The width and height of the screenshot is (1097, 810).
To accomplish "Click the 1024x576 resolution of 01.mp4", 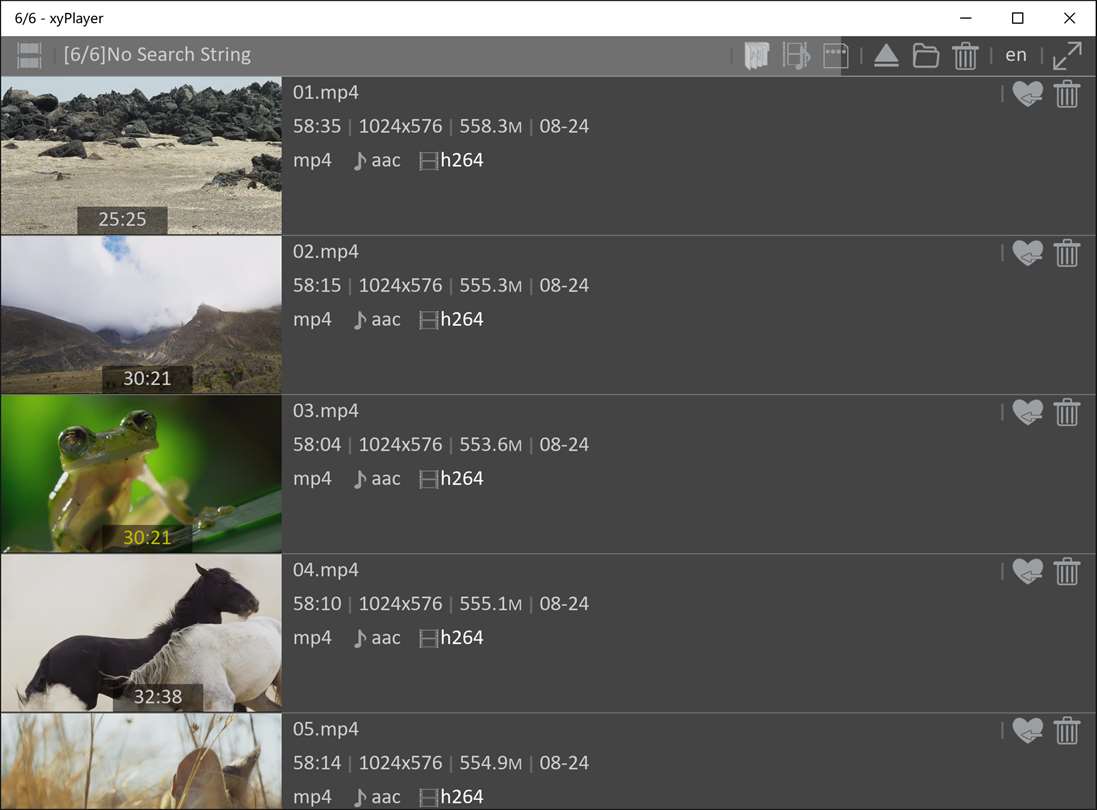I will coord(400,126).
